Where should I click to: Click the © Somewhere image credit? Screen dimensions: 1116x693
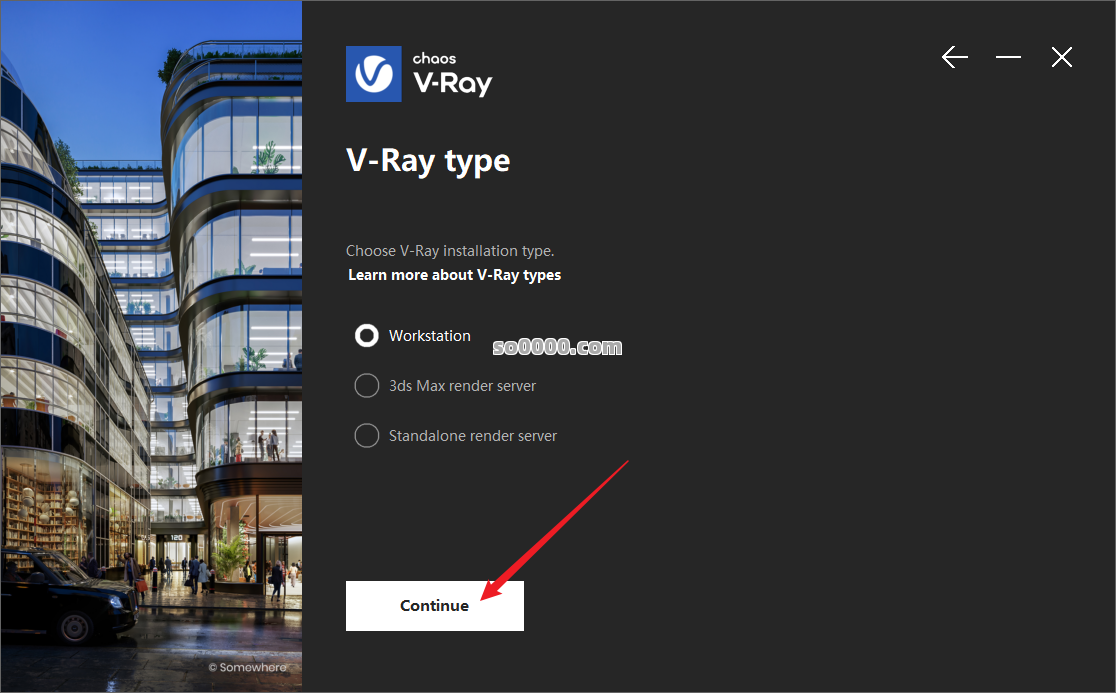click(248, 667)
